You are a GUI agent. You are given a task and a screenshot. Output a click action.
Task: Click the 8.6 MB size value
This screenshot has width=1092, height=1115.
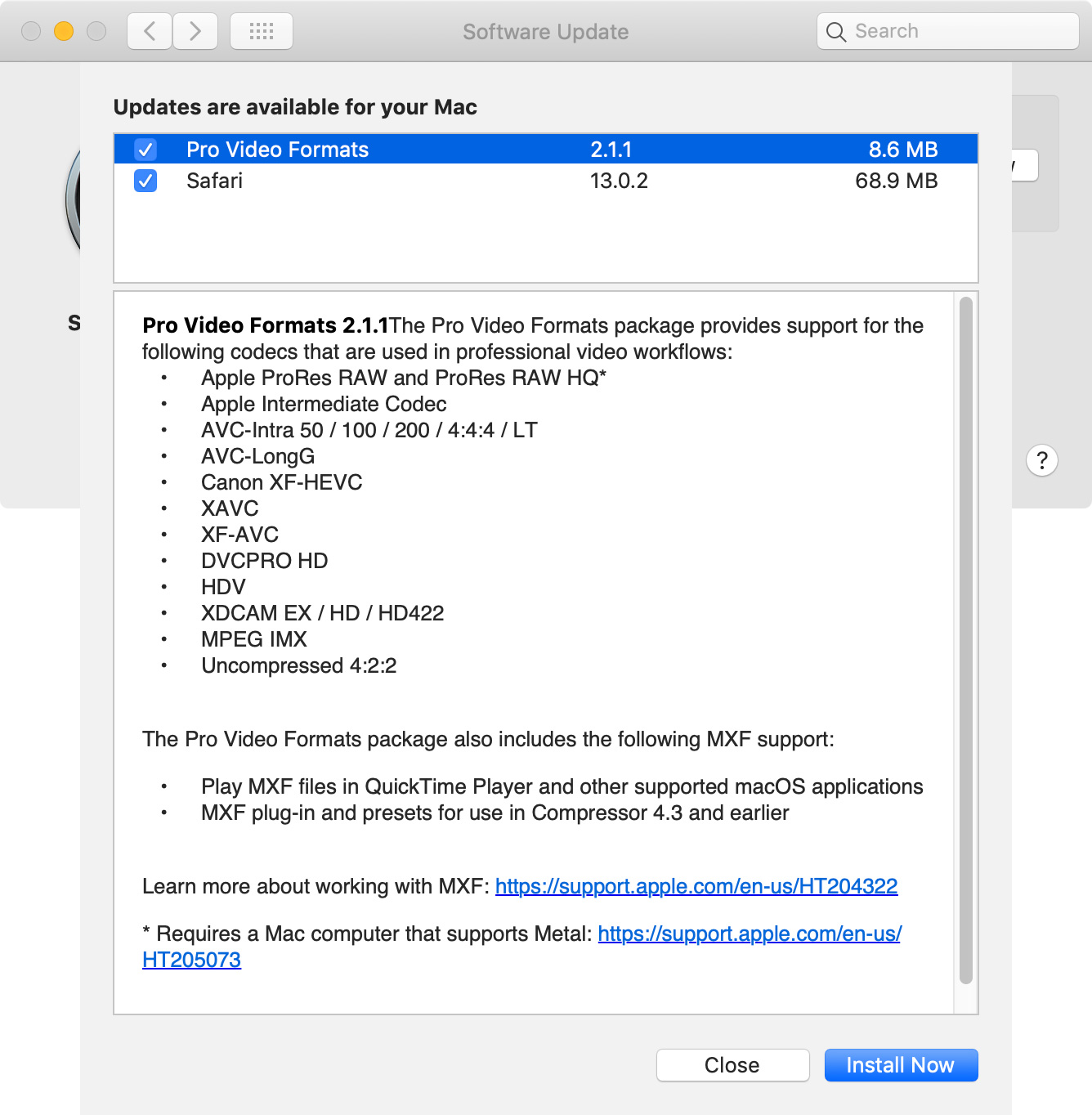(903, 150)
